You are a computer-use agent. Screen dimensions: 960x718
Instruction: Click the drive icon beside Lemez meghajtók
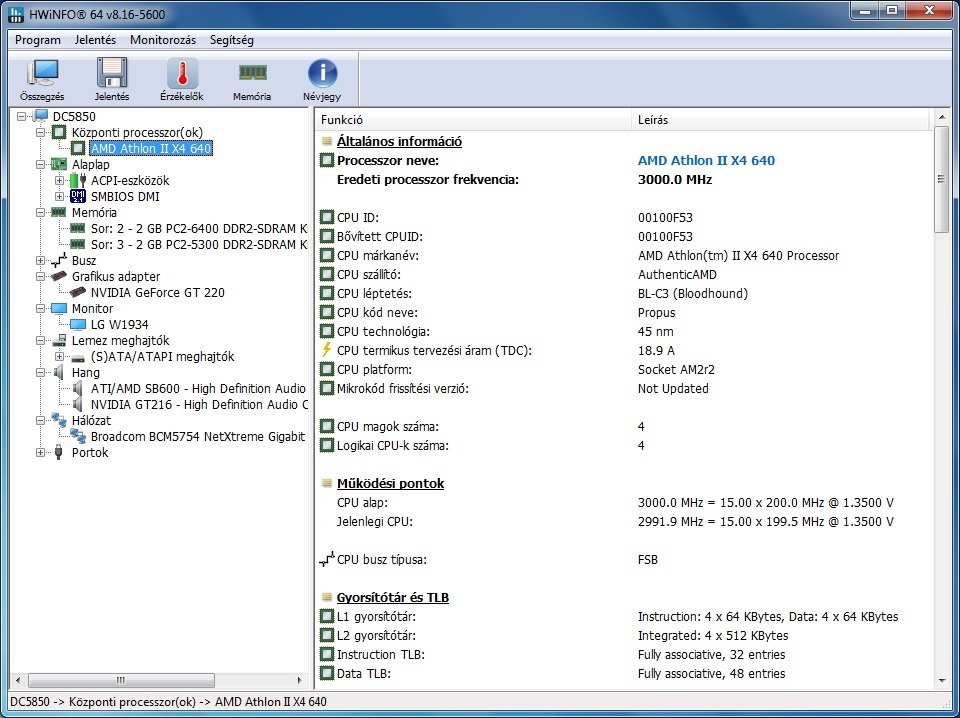pyautogui.click(x=59, y=340)
